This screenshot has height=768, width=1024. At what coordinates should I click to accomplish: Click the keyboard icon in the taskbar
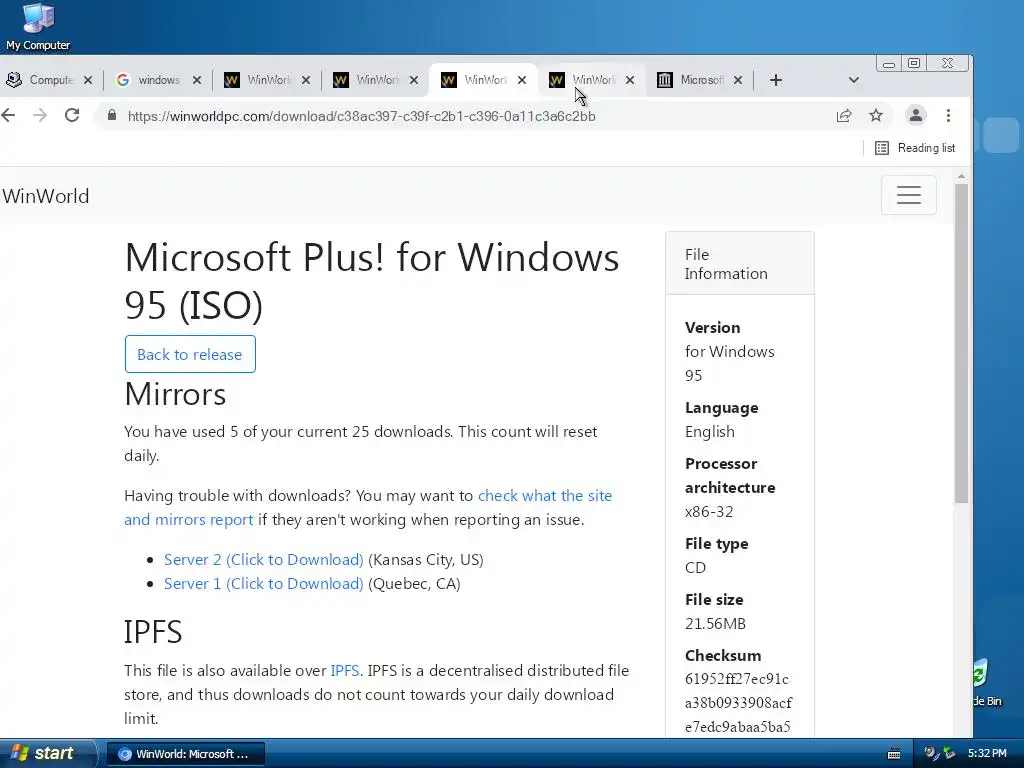[894, 754]
